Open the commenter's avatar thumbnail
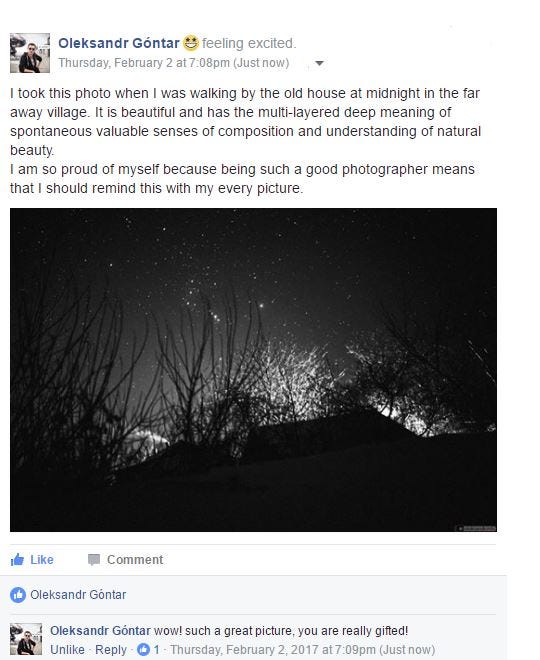 pyautogui.click(x=26, y=639)
